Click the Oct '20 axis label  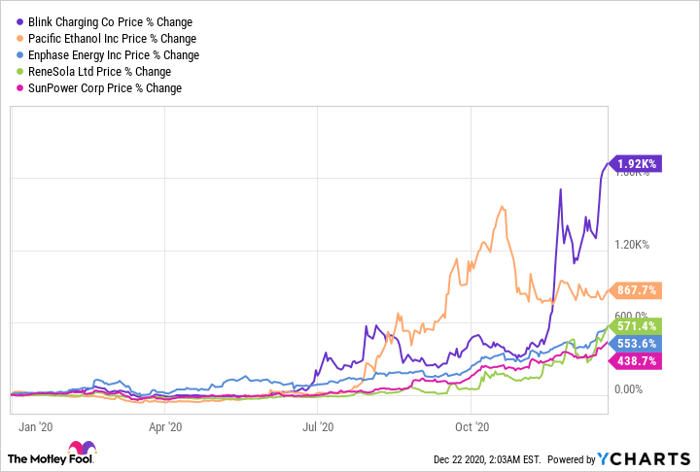tap(470, 426)
